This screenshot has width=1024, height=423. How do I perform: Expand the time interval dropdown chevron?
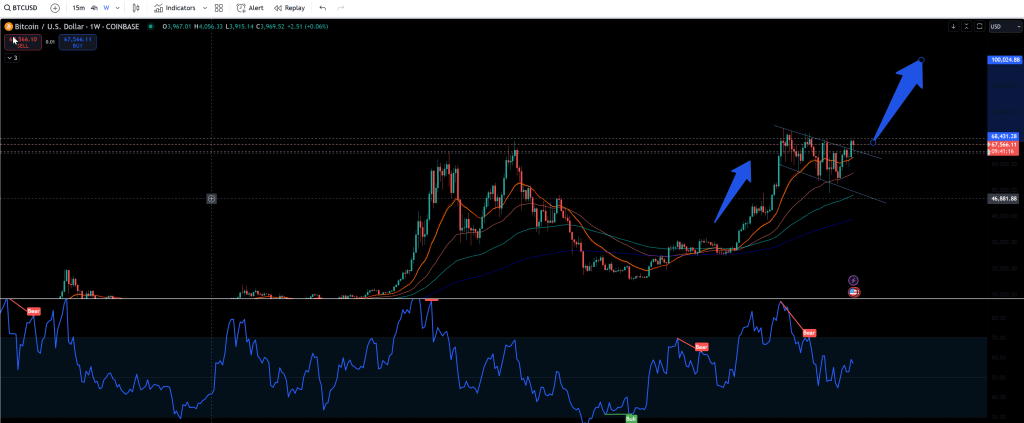point(118,8)
